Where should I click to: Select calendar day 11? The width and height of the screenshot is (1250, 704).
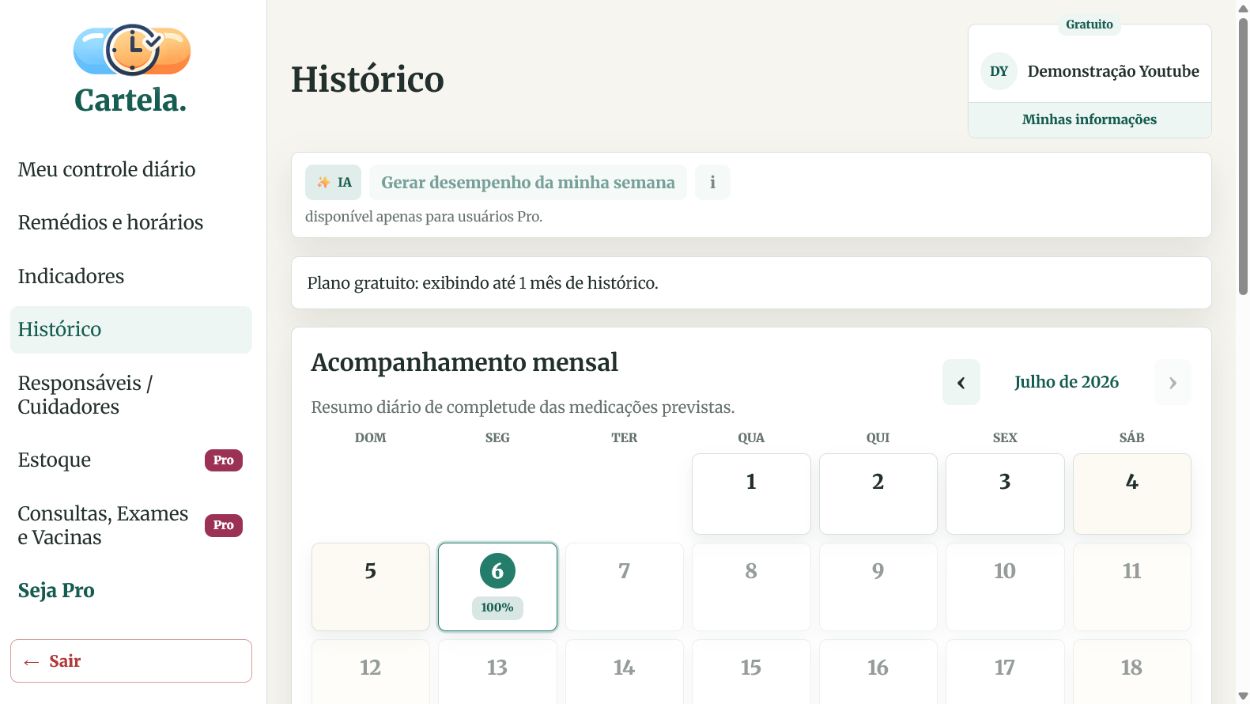pyautogui.click(x=1132, y=587)
